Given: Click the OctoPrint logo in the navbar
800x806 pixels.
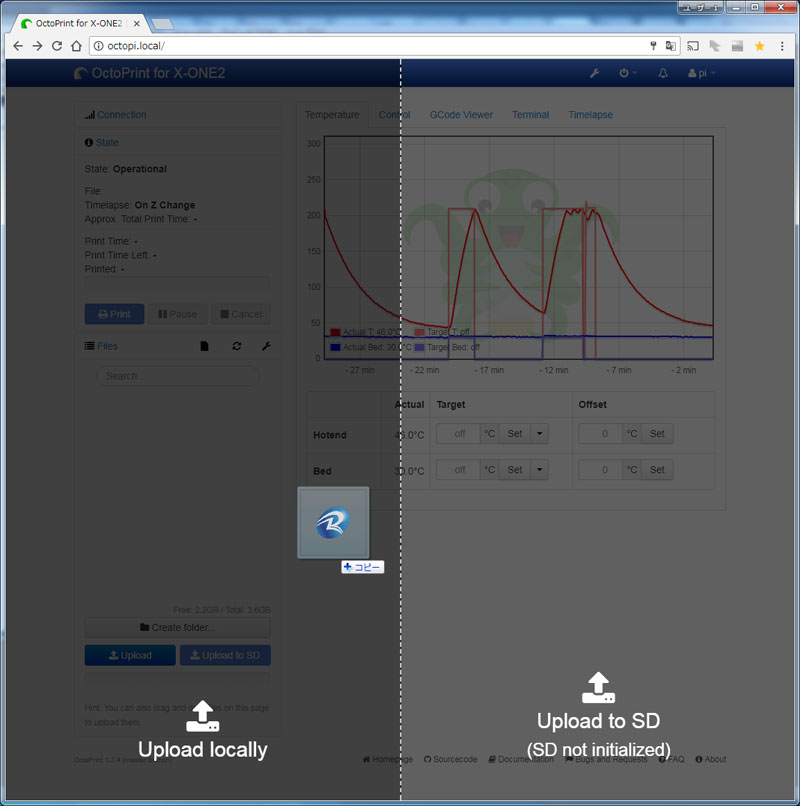Looking at the screenshot, I should 150,73.
